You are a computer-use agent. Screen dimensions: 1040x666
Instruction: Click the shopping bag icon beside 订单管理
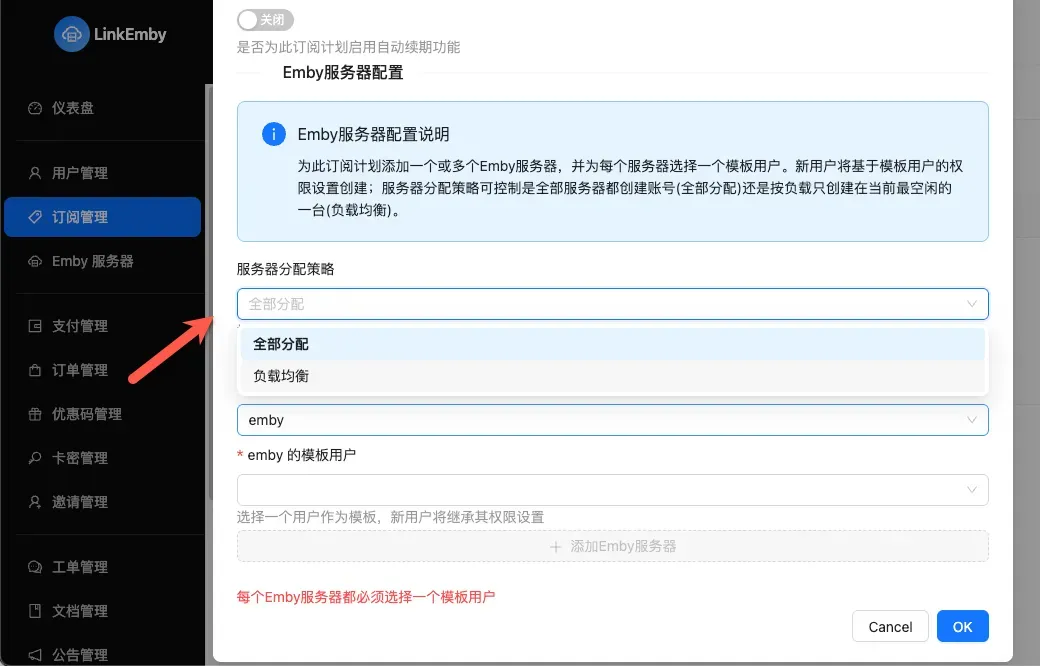(35, 370)
